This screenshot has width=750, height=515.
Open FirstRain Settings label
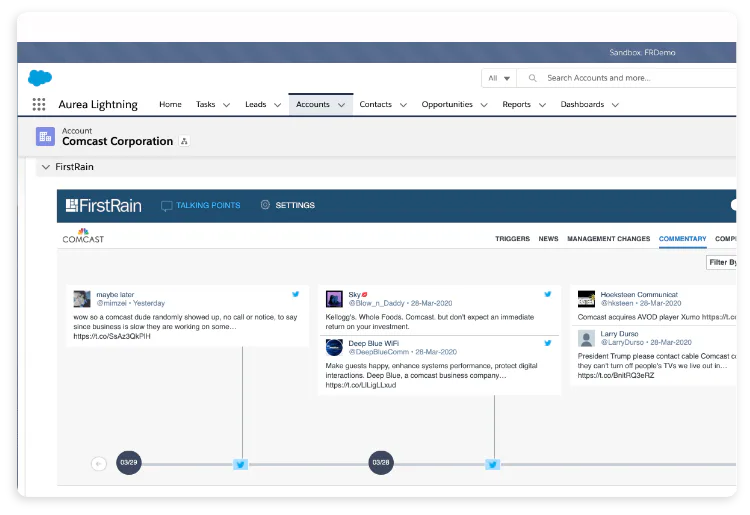pyautogui.click(x=295, y=205)
